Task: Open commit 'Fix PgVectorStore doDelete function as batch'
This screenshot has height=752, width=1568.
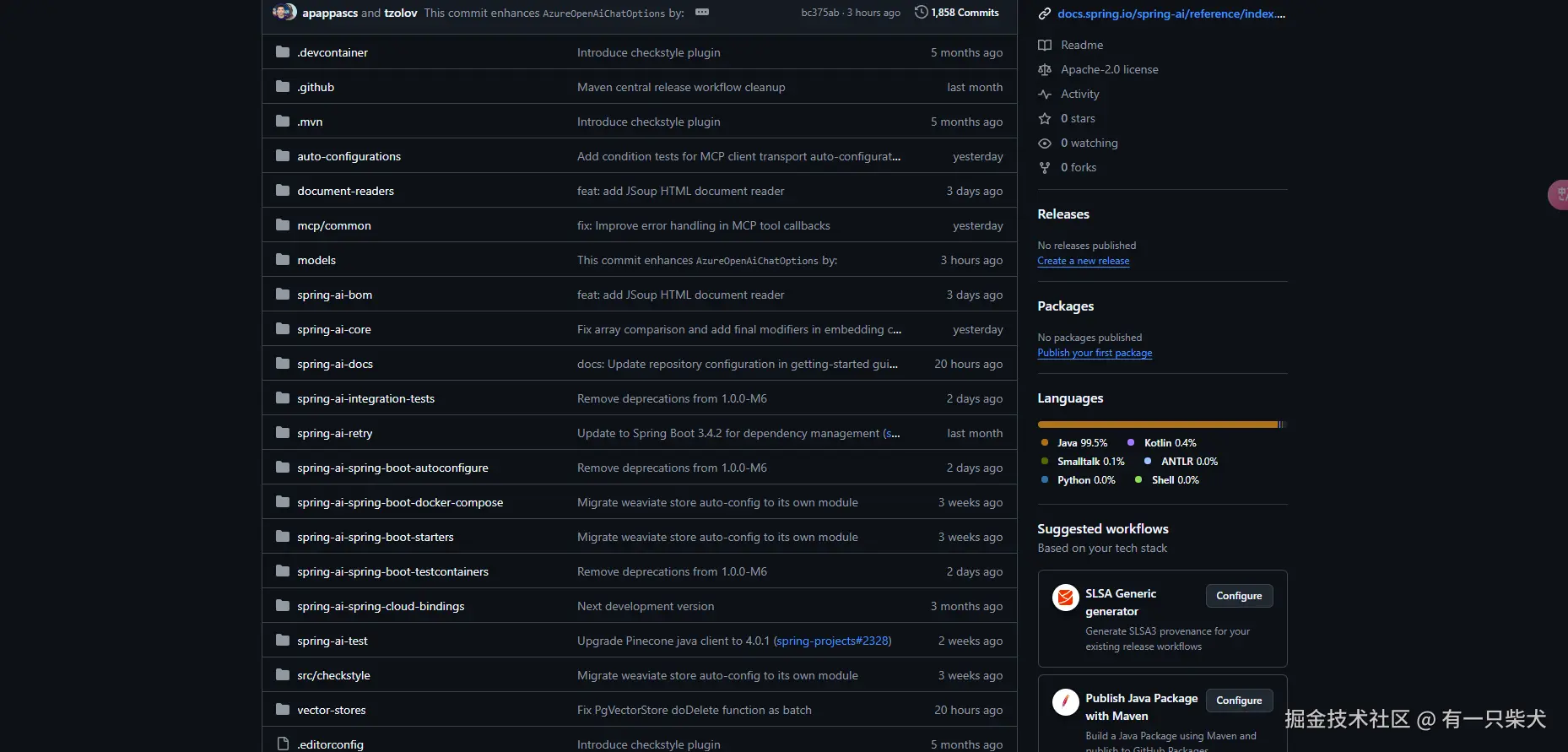Action: (695, 710)
